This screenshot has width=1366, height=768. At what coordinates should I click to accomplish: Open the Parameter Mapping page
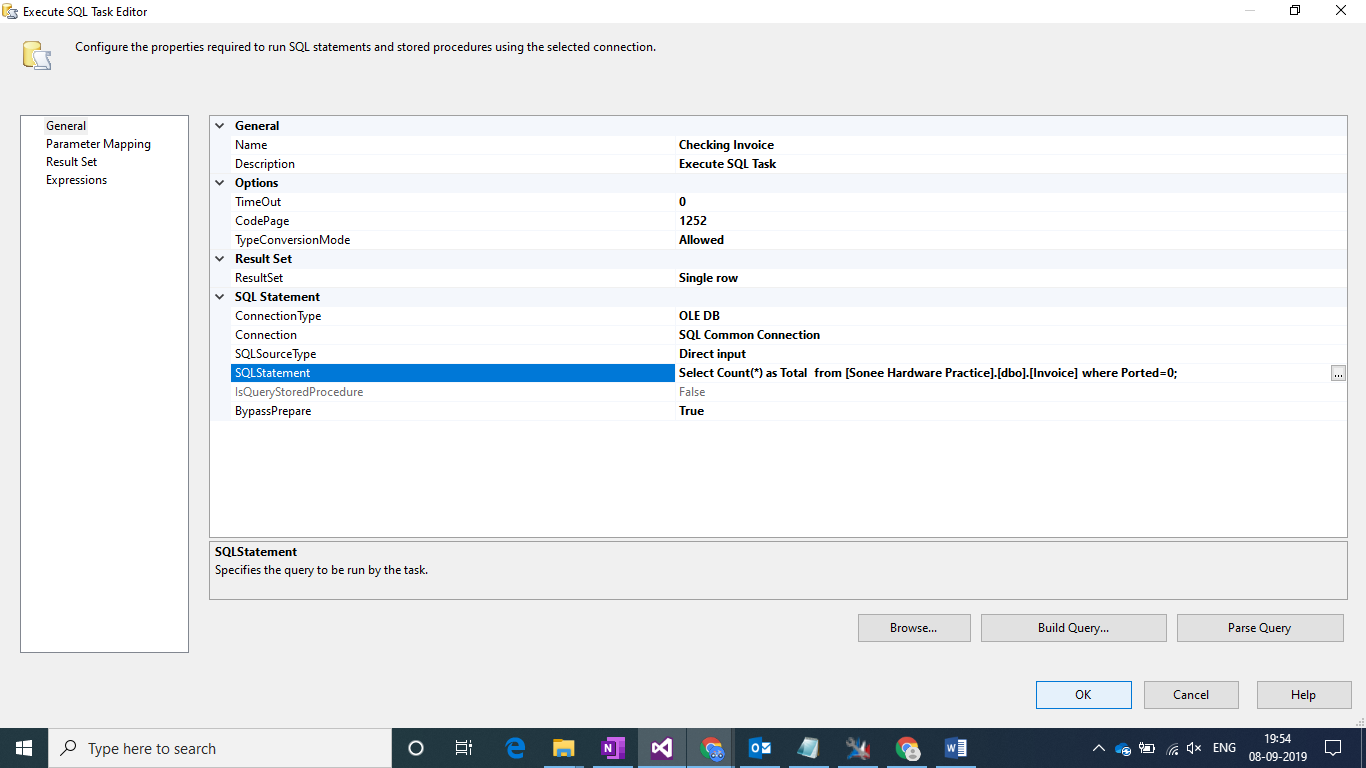(98, 144)
